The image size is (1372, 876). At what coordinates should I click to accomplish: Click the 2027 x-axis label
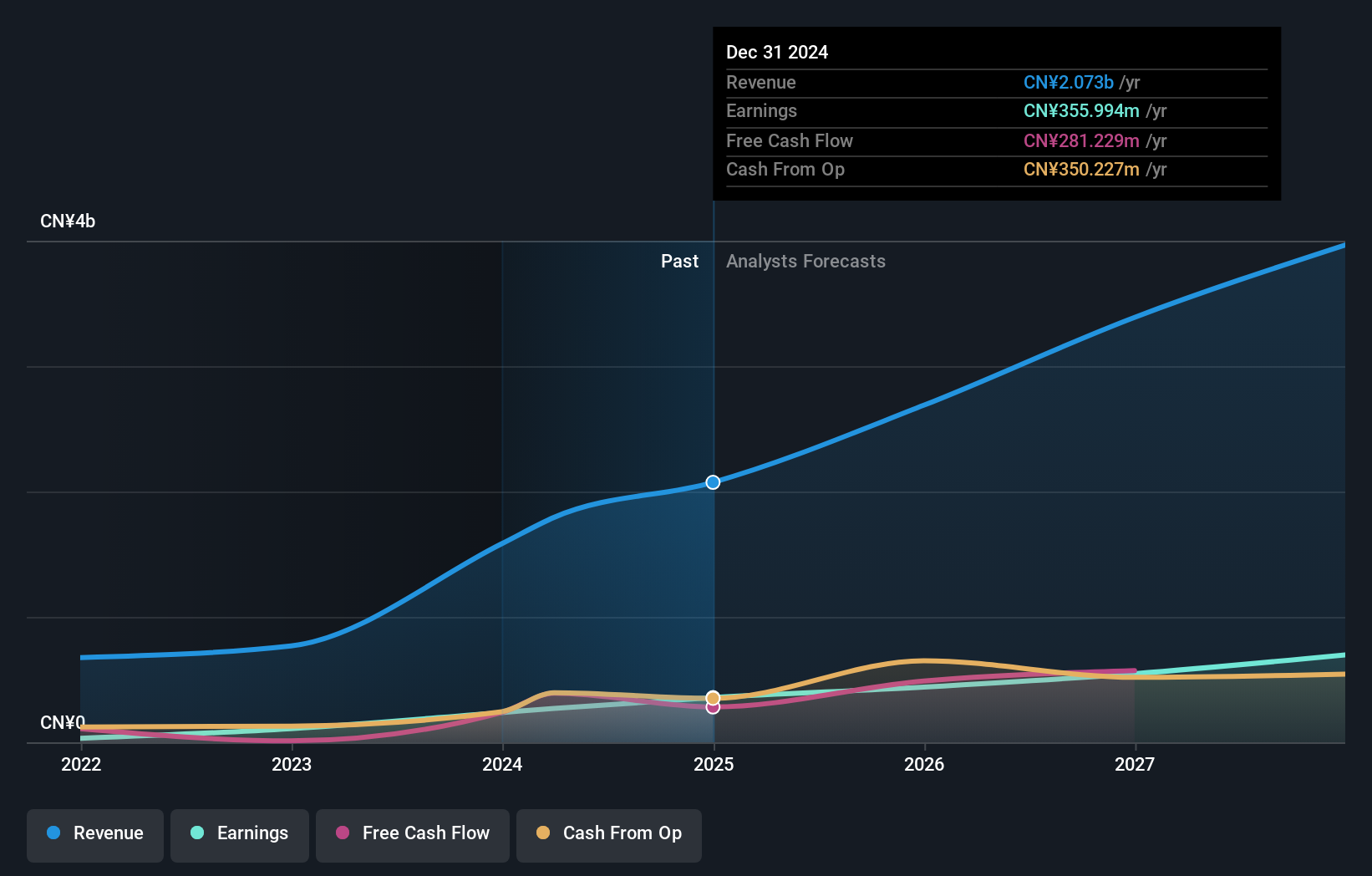[1135, 764]
